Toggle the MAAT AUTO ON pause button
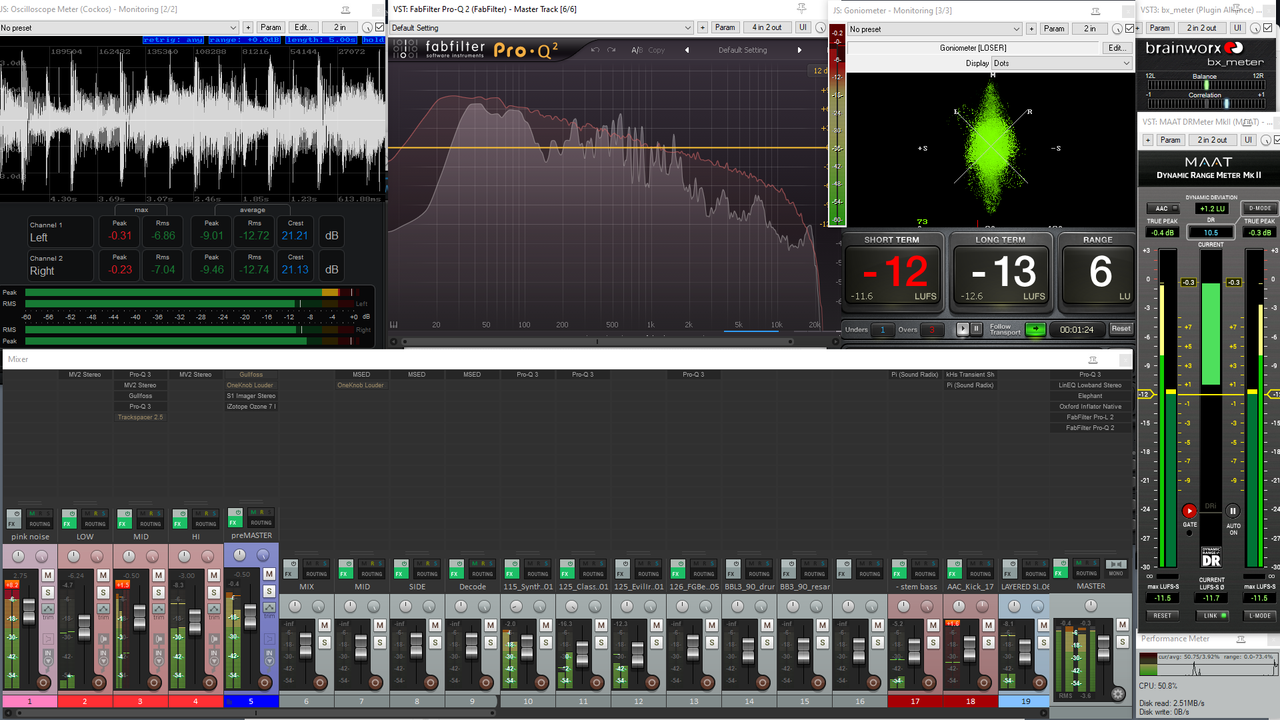This screenshot has height=720, width=1280. click(1233, 511)
